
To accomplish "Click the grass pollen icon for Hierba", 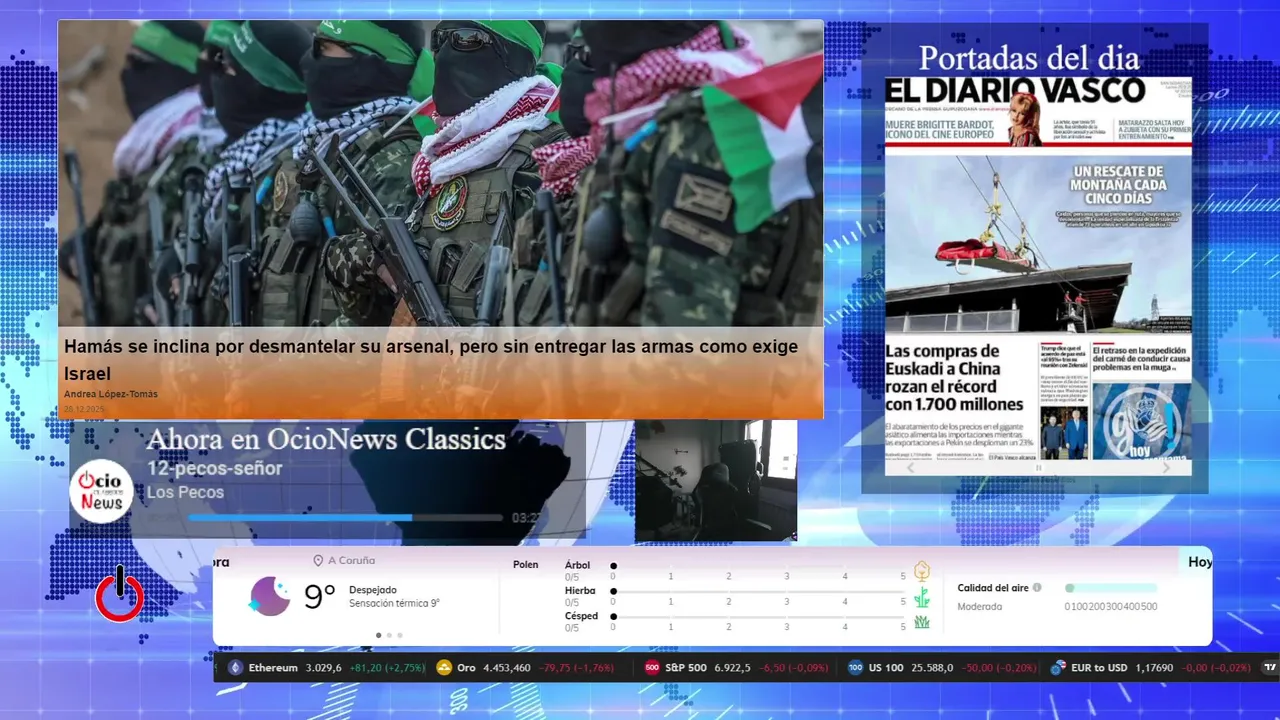I will point(922,598).
